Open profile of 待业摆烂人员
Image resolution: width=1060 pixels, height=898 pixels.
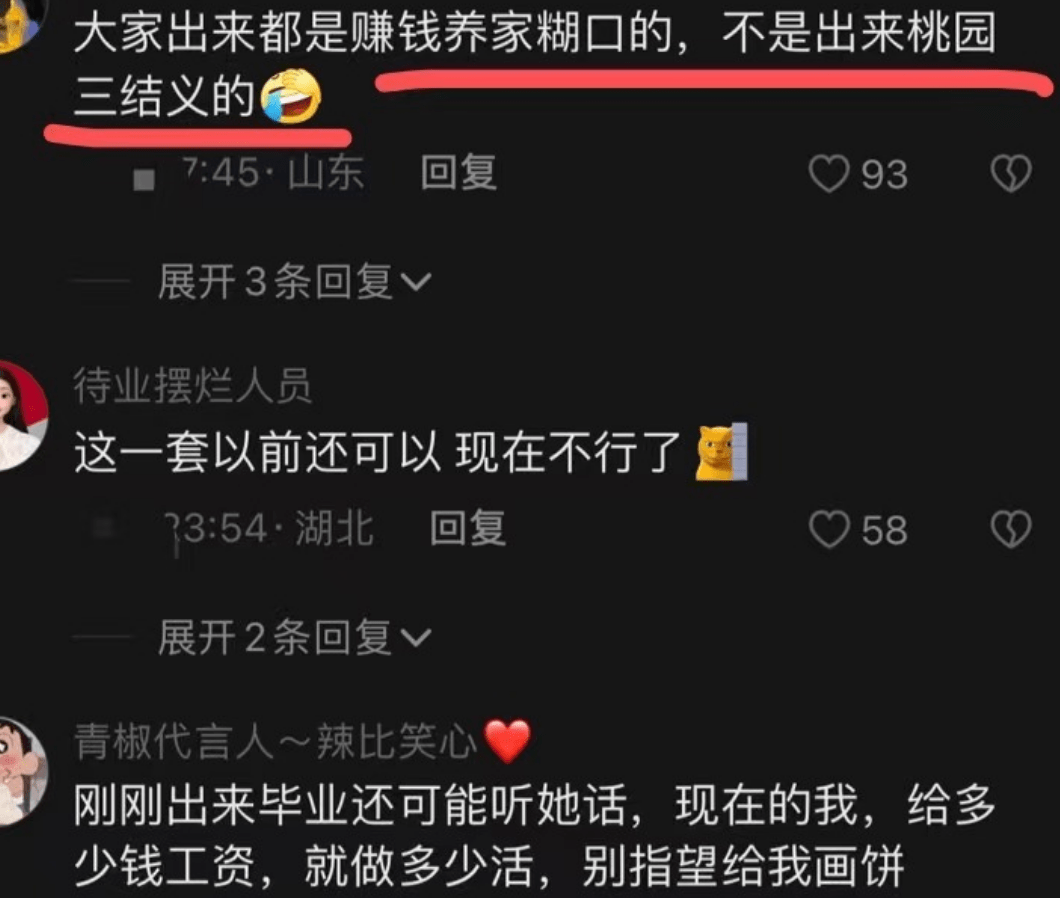[192, 386]
